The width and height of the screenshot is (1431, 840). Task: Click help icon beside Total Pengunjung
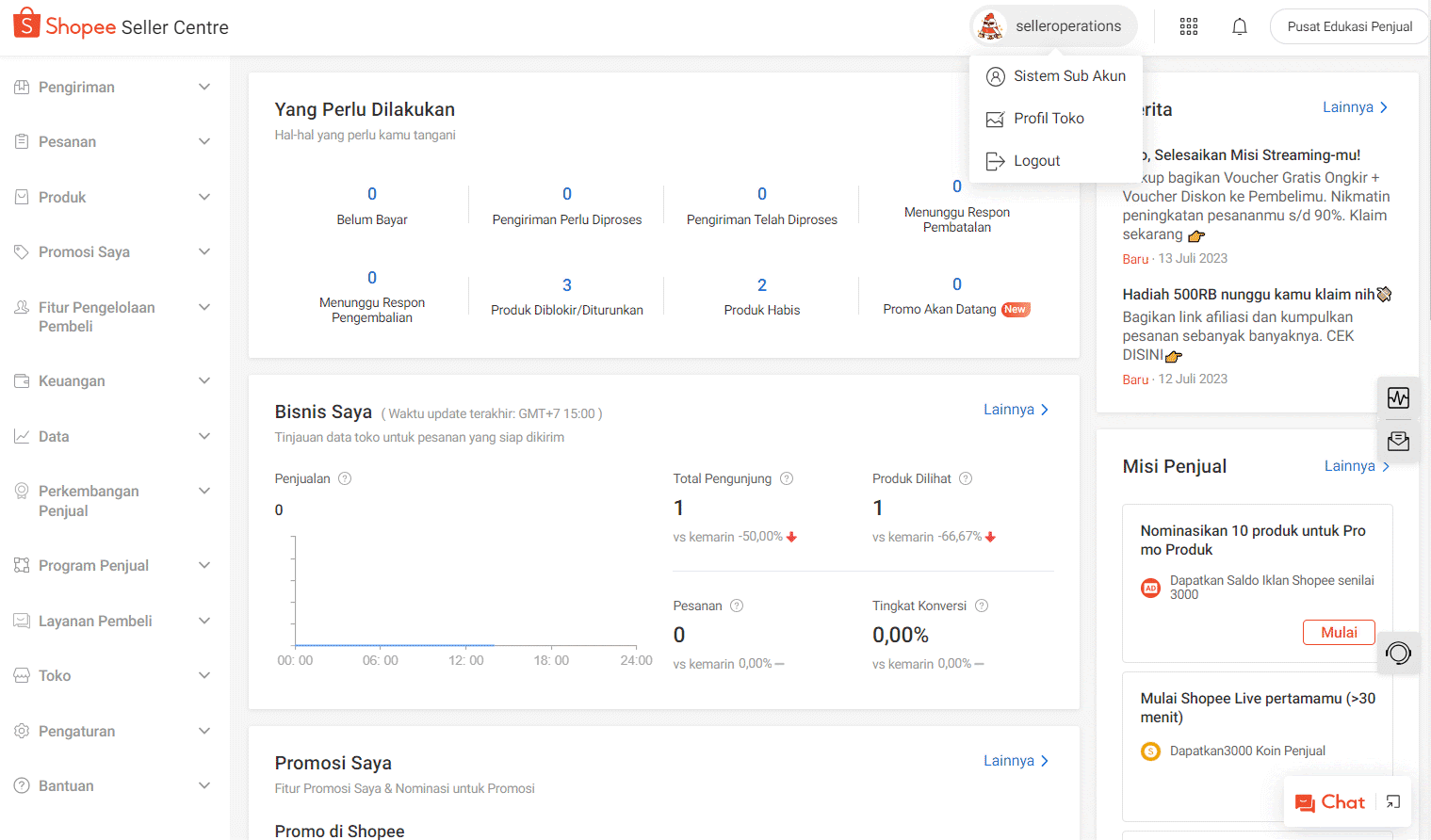point(787,478)
